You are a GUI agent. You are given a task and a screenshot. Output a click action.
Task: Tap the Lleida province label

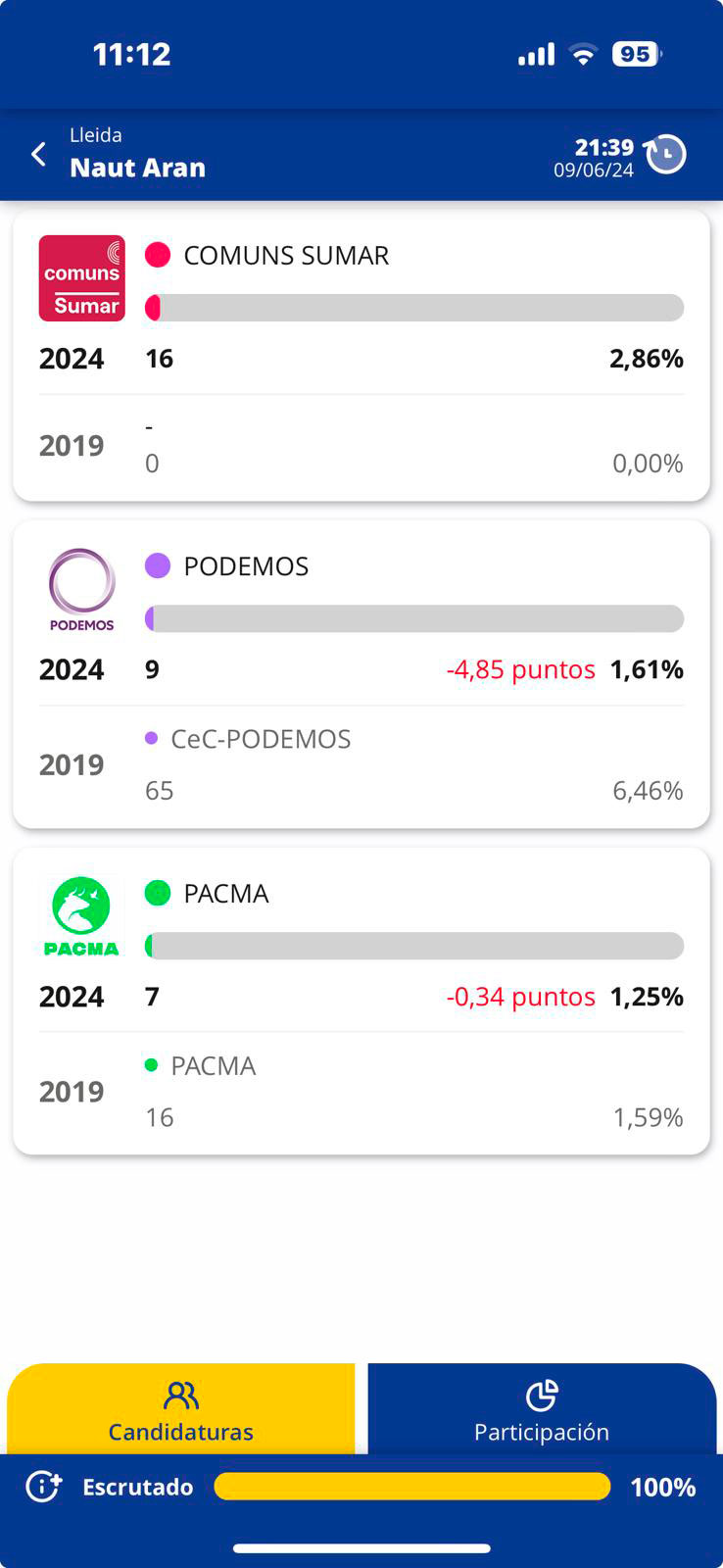96,135
